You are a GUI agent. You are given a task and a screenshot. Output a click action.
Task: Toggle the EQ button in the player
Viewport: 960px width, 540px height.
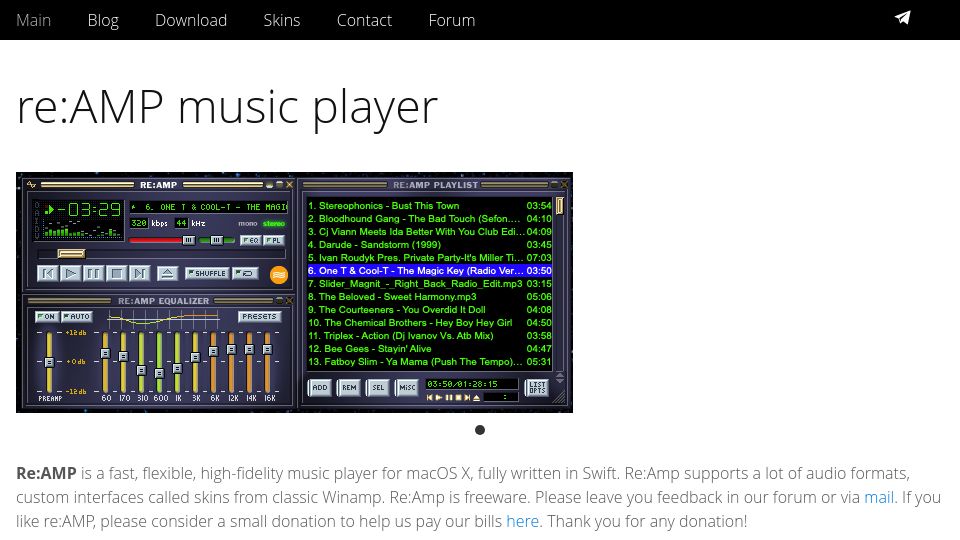[x=250, y=240]
